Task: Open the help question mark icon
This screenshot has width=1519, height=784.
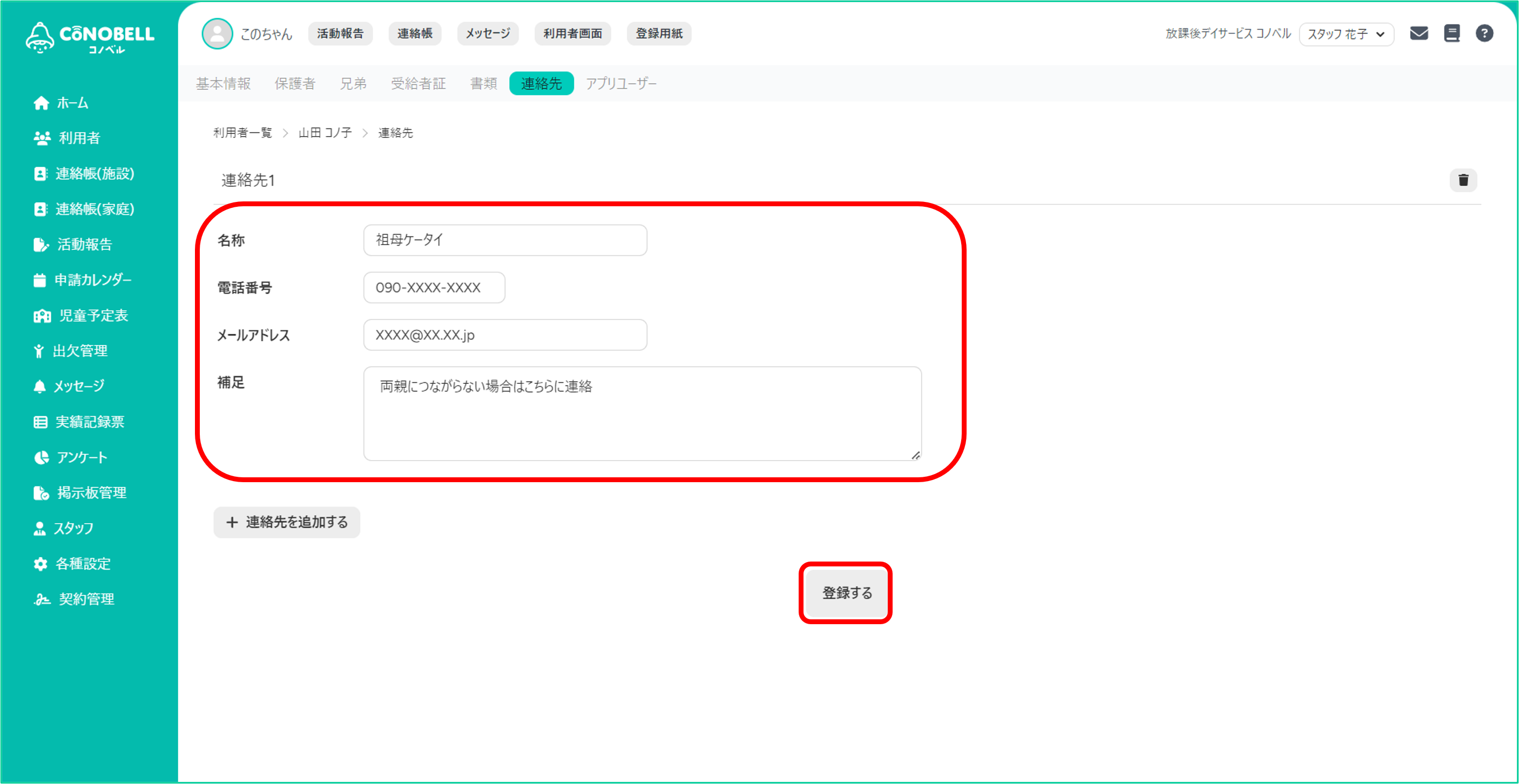Action: click(x=1484, y=33)
